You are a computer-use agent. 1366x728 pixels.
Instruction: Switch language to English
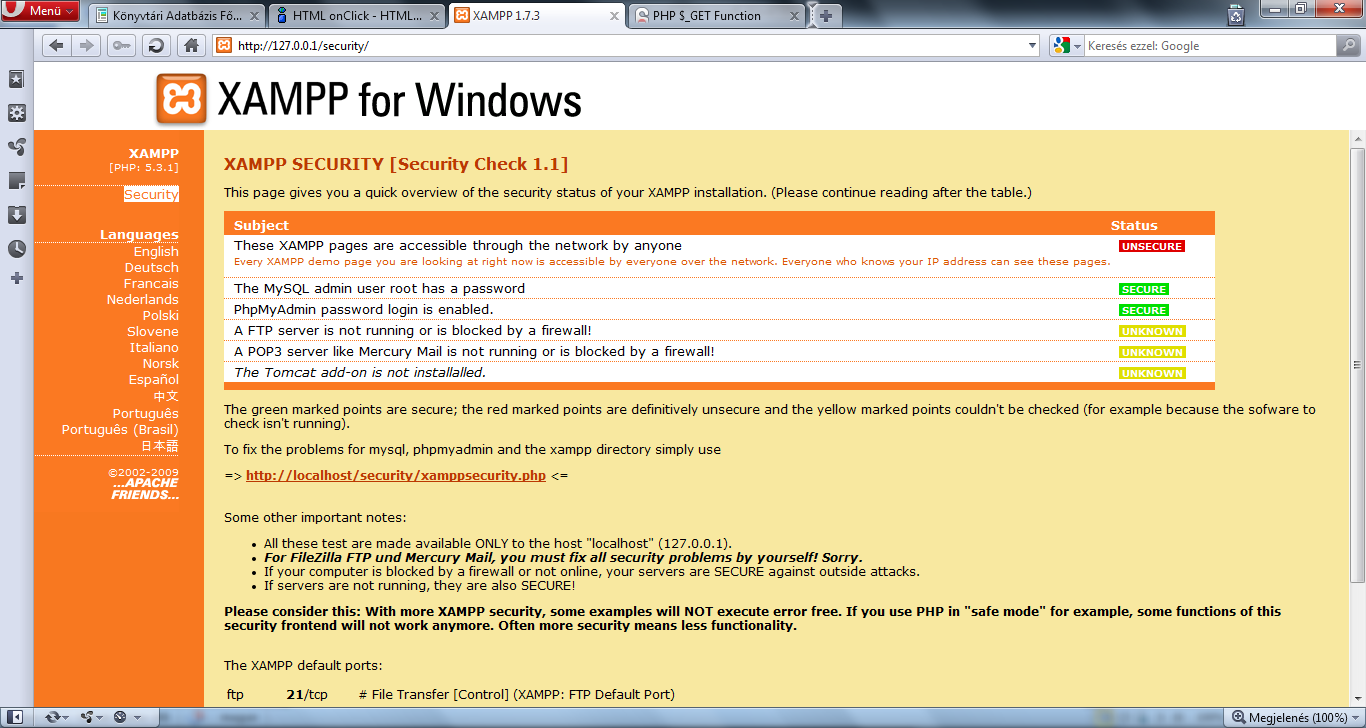[x=156, y=251]
